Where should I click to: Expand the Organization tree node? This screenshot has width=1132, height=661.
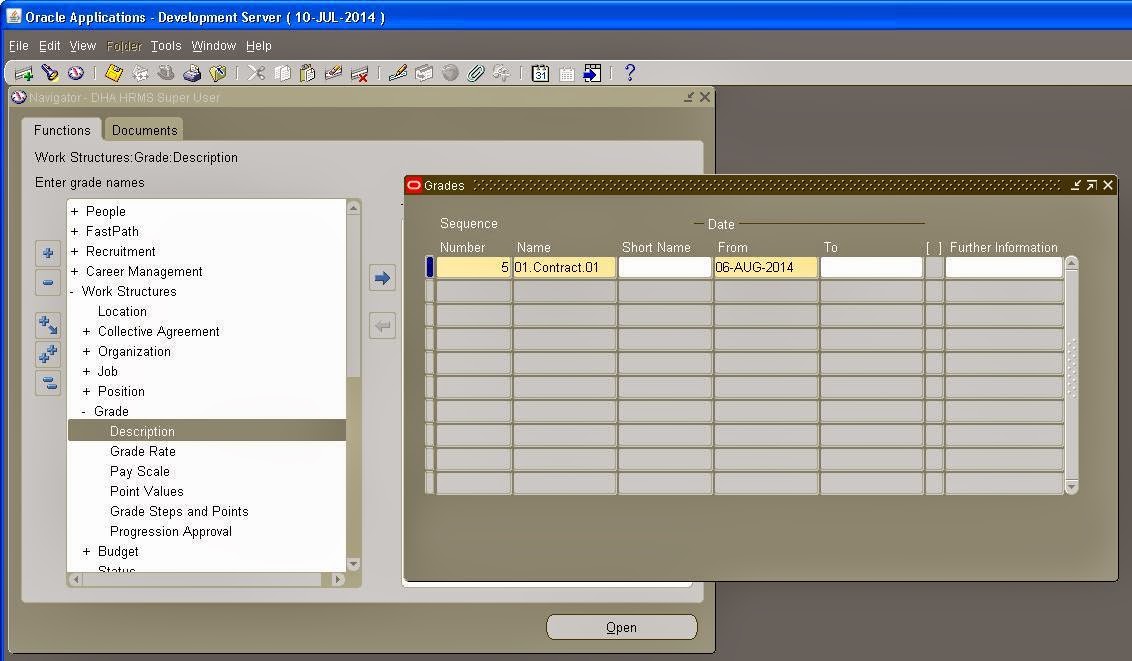click(87, 351)
